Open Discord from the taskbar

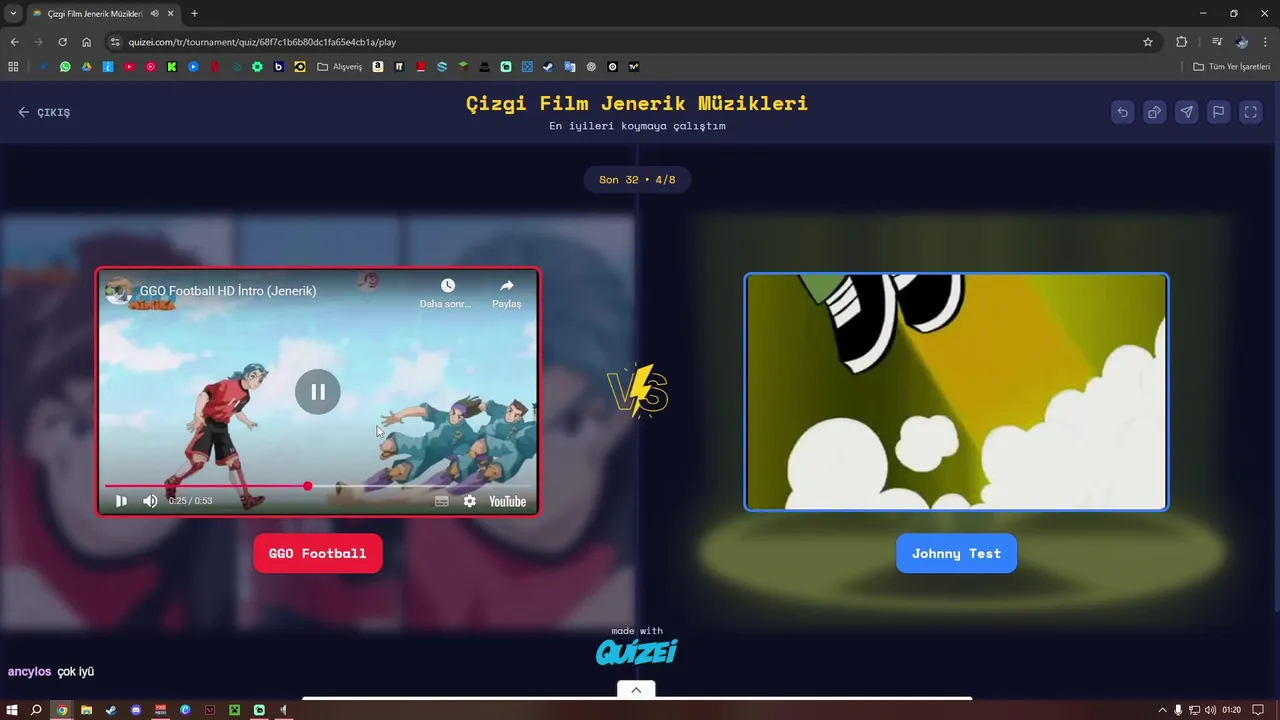coord(136,710)
